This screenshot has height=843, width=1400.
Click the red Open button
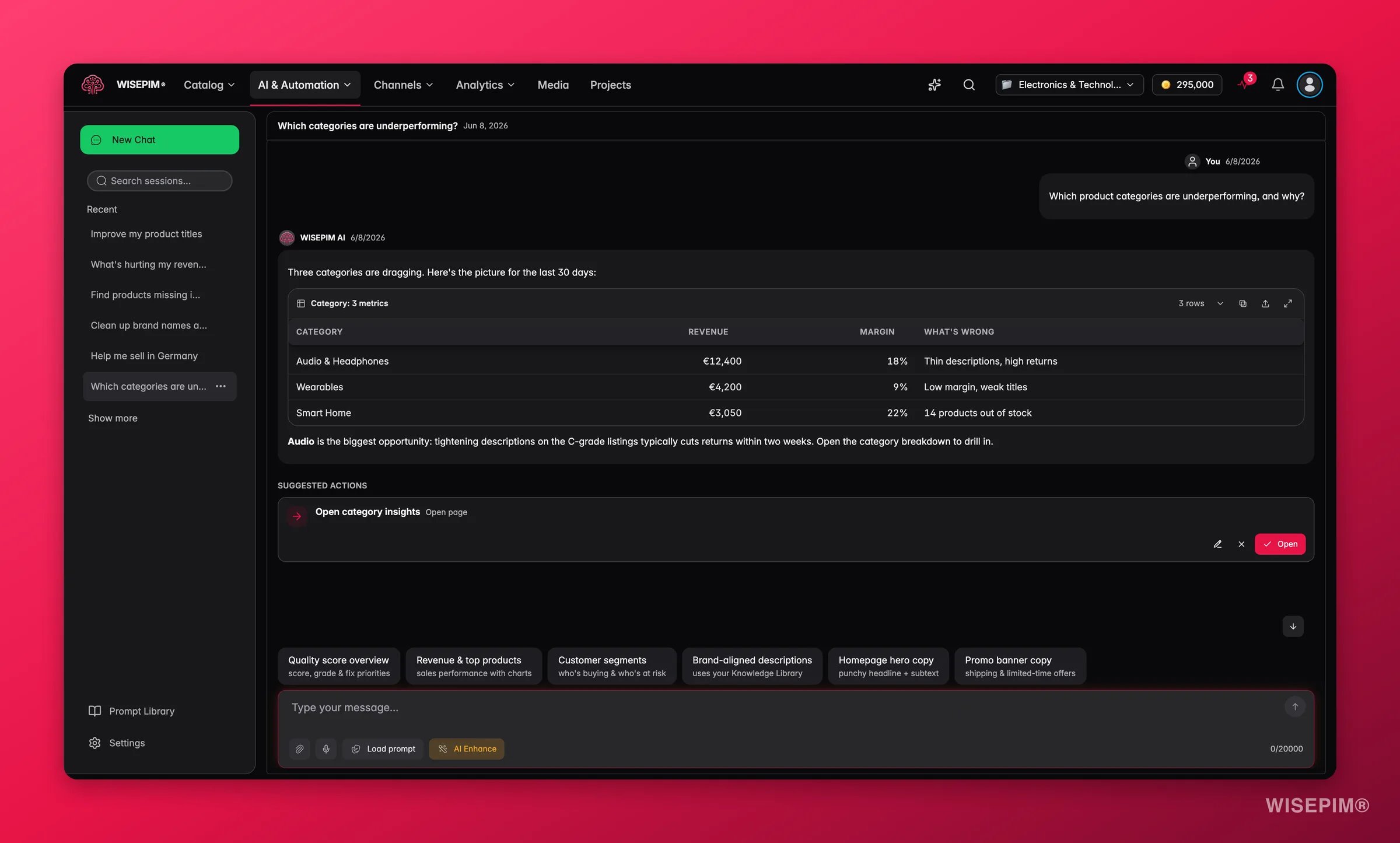1280,544
